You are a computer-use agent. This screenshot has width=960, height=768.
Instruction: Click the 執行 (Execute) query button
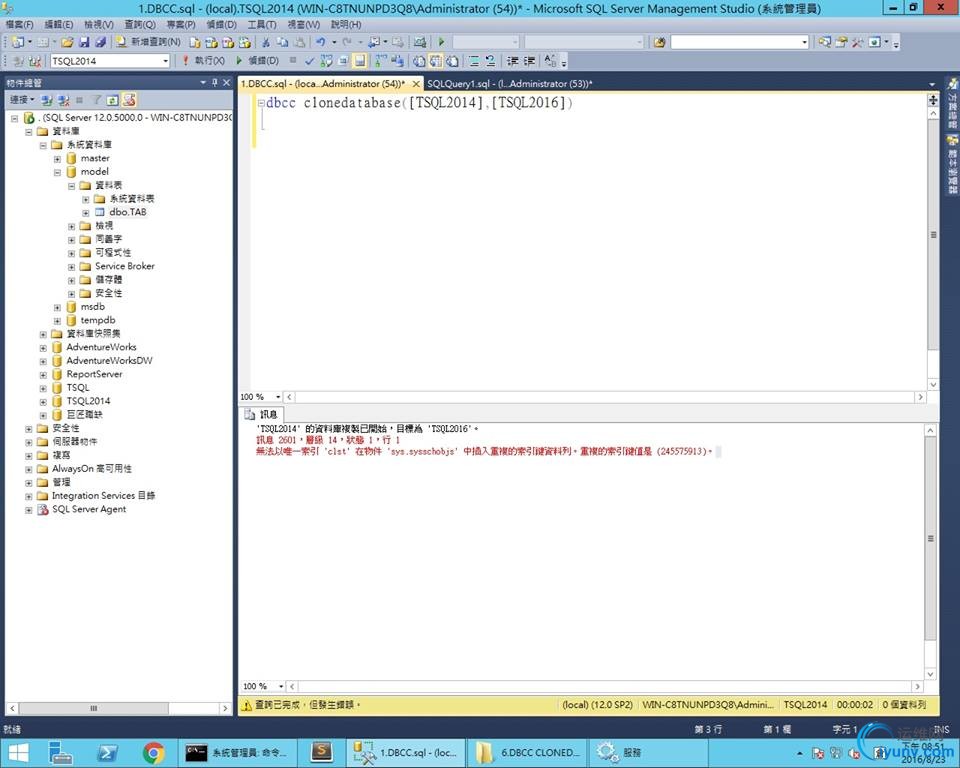click(203, 61)
